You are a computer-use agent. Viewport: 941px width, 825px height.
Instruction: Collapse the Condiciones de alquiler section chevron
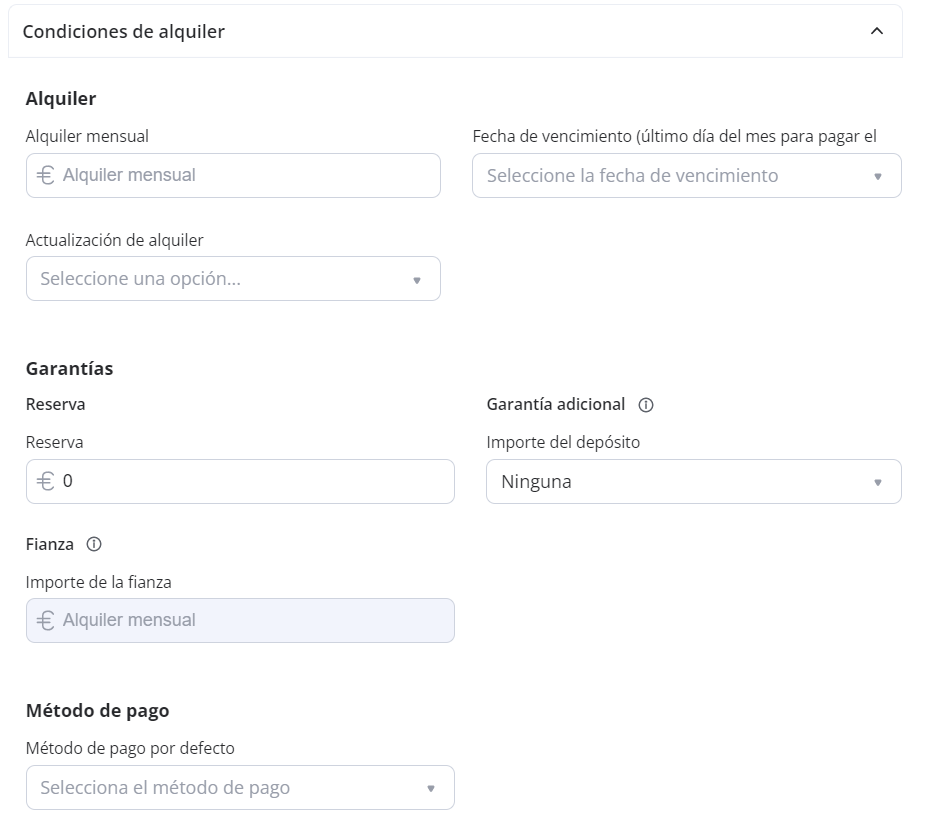[x=877, y=31]
